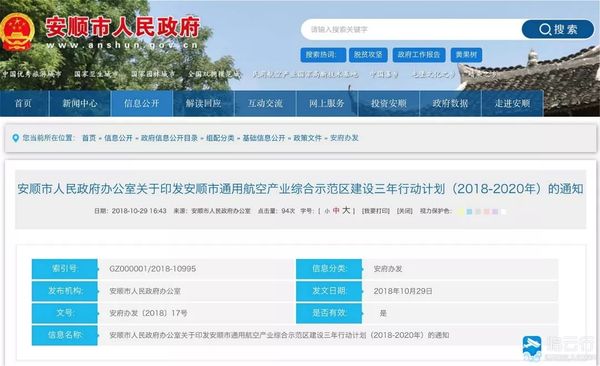Click the validity value 是
The width and height of the screenshot is (600, 366).
[383, 313]
